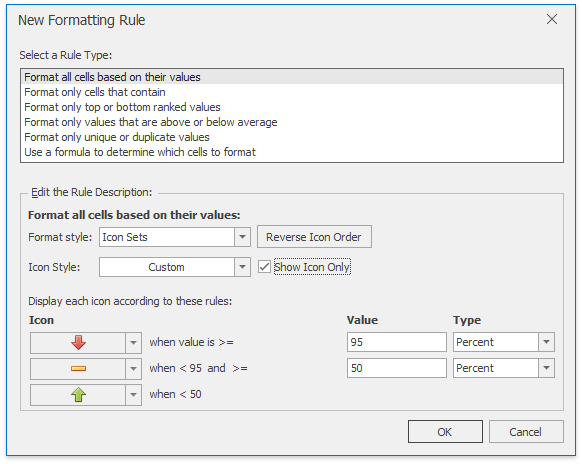The width and height of the screenshot is (582, 464).
Task: Select 'Format only cells that contain'
Action: 292,92
